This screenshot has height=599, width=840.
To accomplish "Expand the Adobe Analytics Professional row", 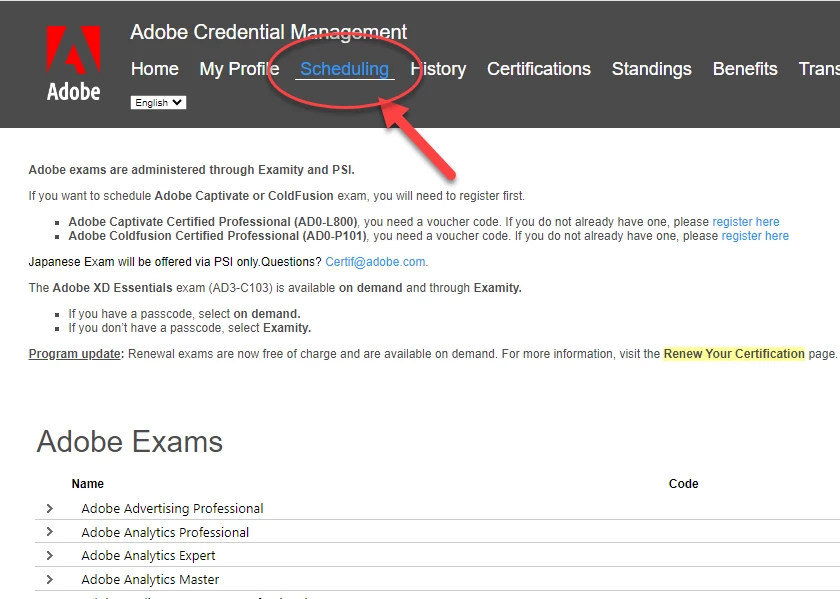I will point(50,532).
